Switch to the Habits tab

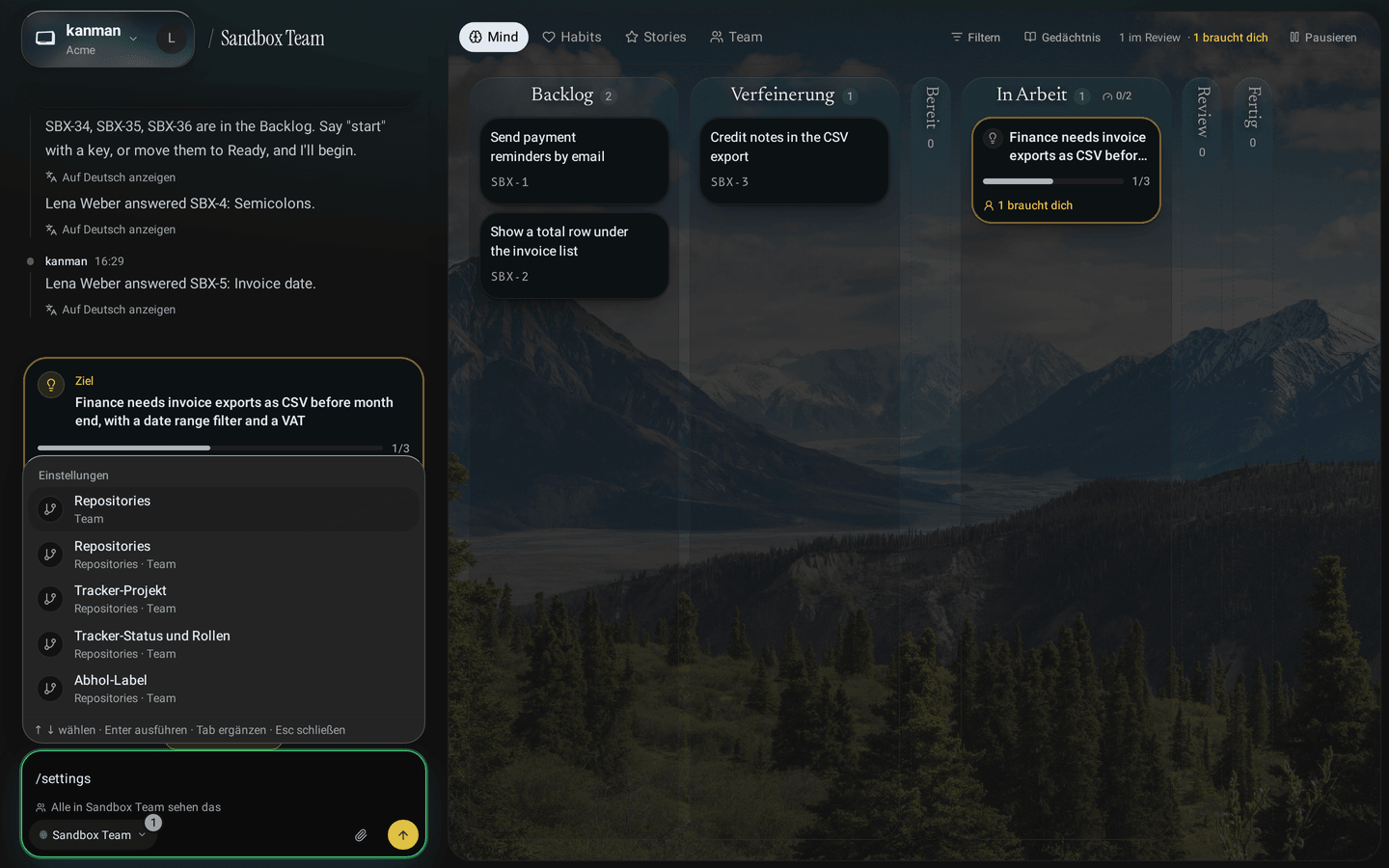[572, 37]
